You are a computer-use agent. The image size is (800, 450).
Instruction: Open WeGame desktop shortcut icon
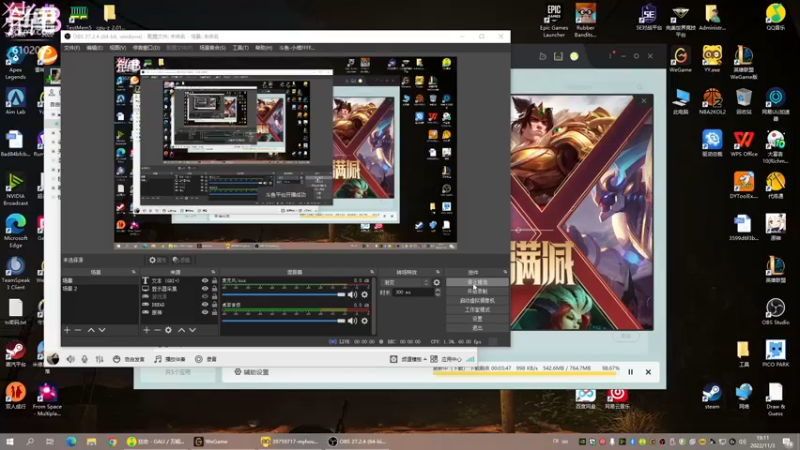pos(680,59)
